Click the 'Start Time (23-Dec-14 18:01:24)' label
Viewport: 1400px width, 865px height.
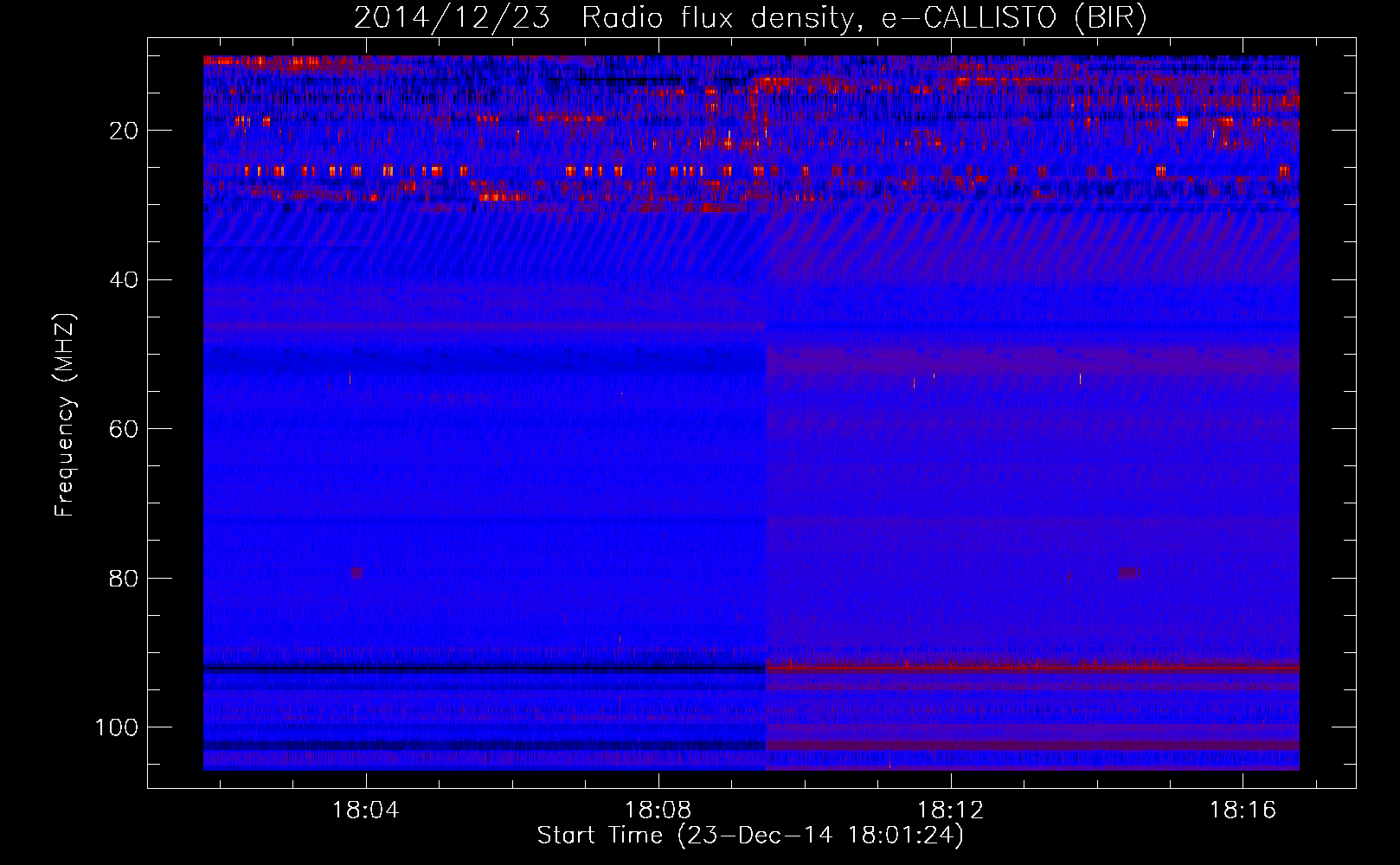pyautogui.click(x=750, y=836)
